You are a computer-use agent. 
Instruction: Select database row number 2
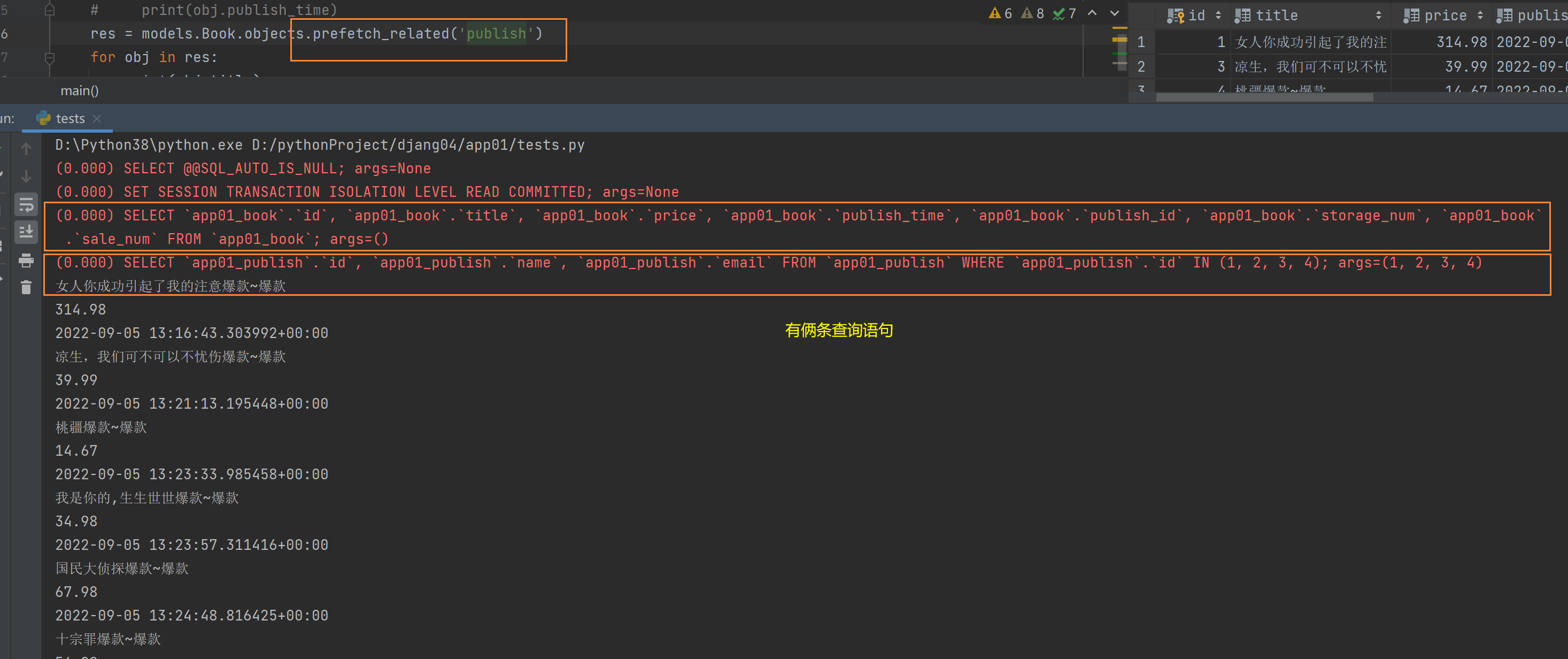[1141, 66]
